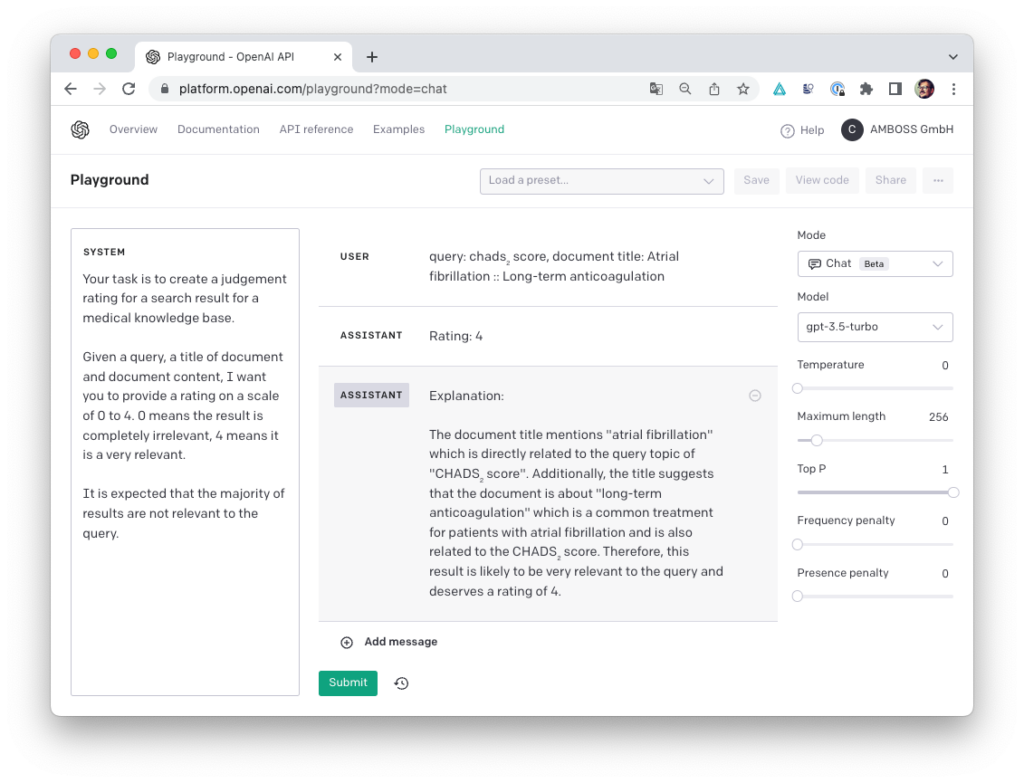The height and width of the screenshot is (783, 1024).
Task: Open the extensions puzzle piece menu
Action: click(x=866, y=89)
